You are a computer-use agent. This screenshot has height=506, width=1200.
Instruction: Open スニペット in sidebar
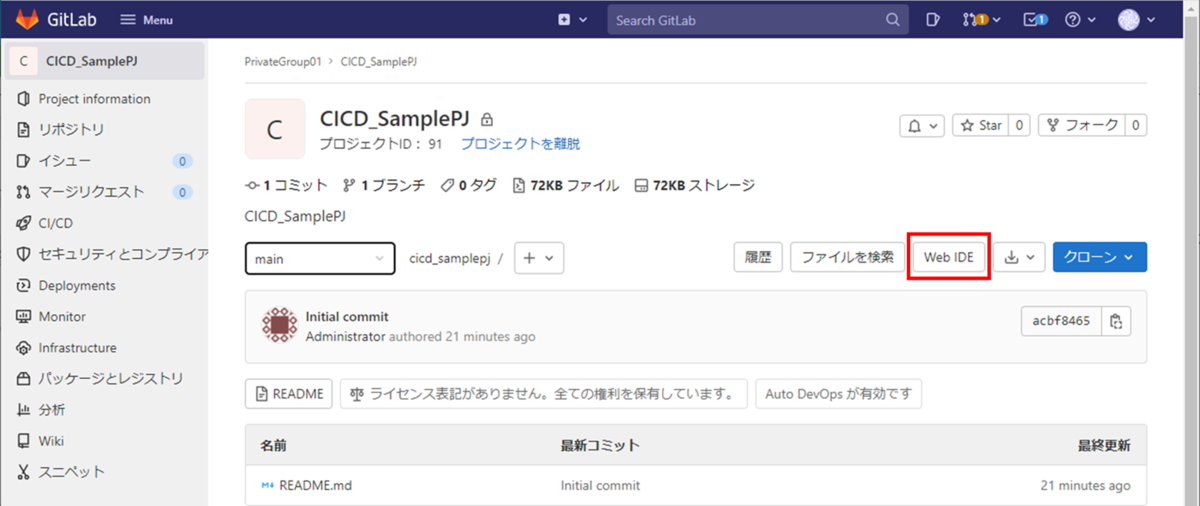[71, 472]
